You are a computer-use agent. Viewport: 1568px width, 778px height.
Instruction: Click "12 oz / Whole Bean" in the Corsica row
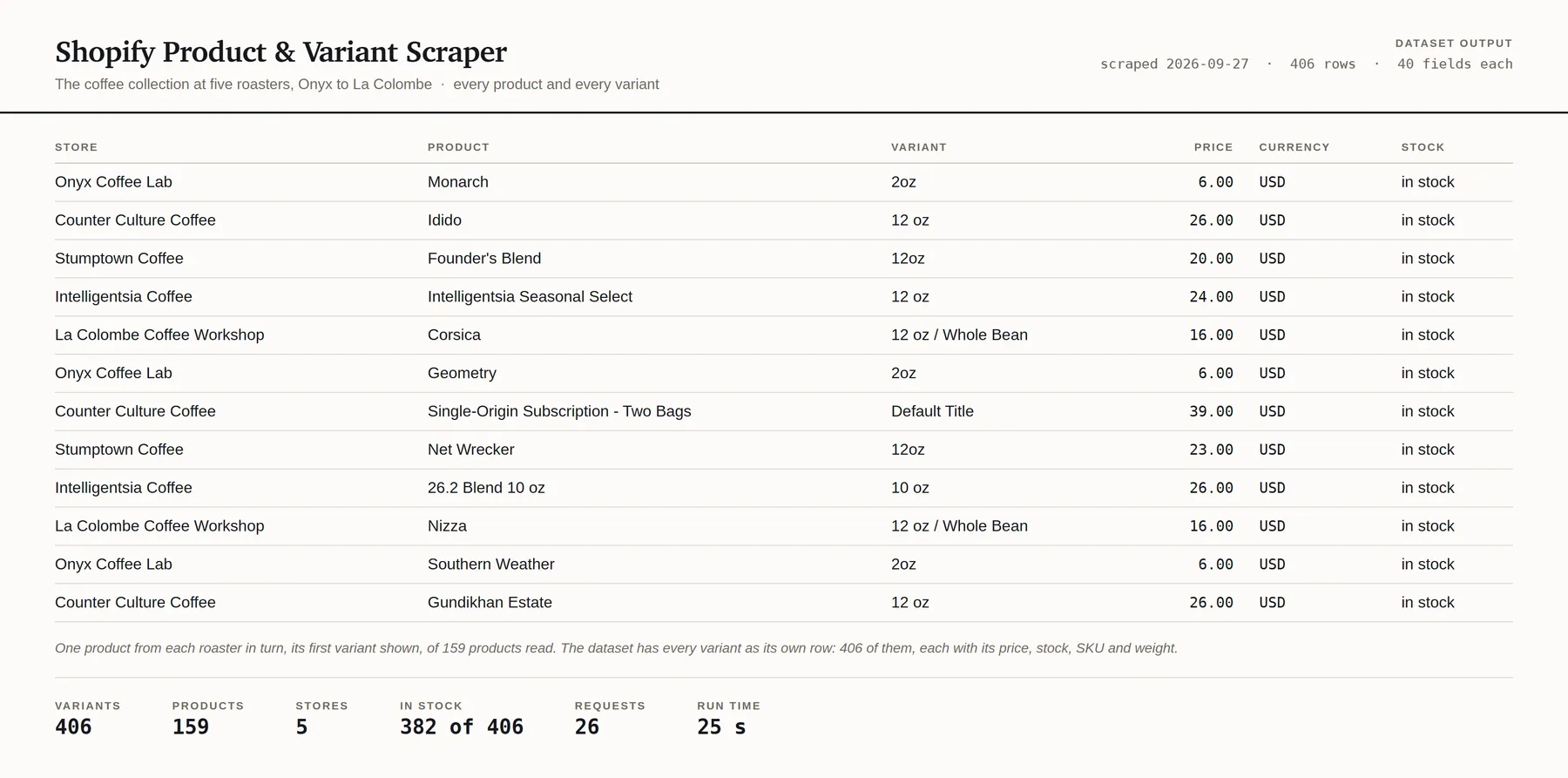959,335
